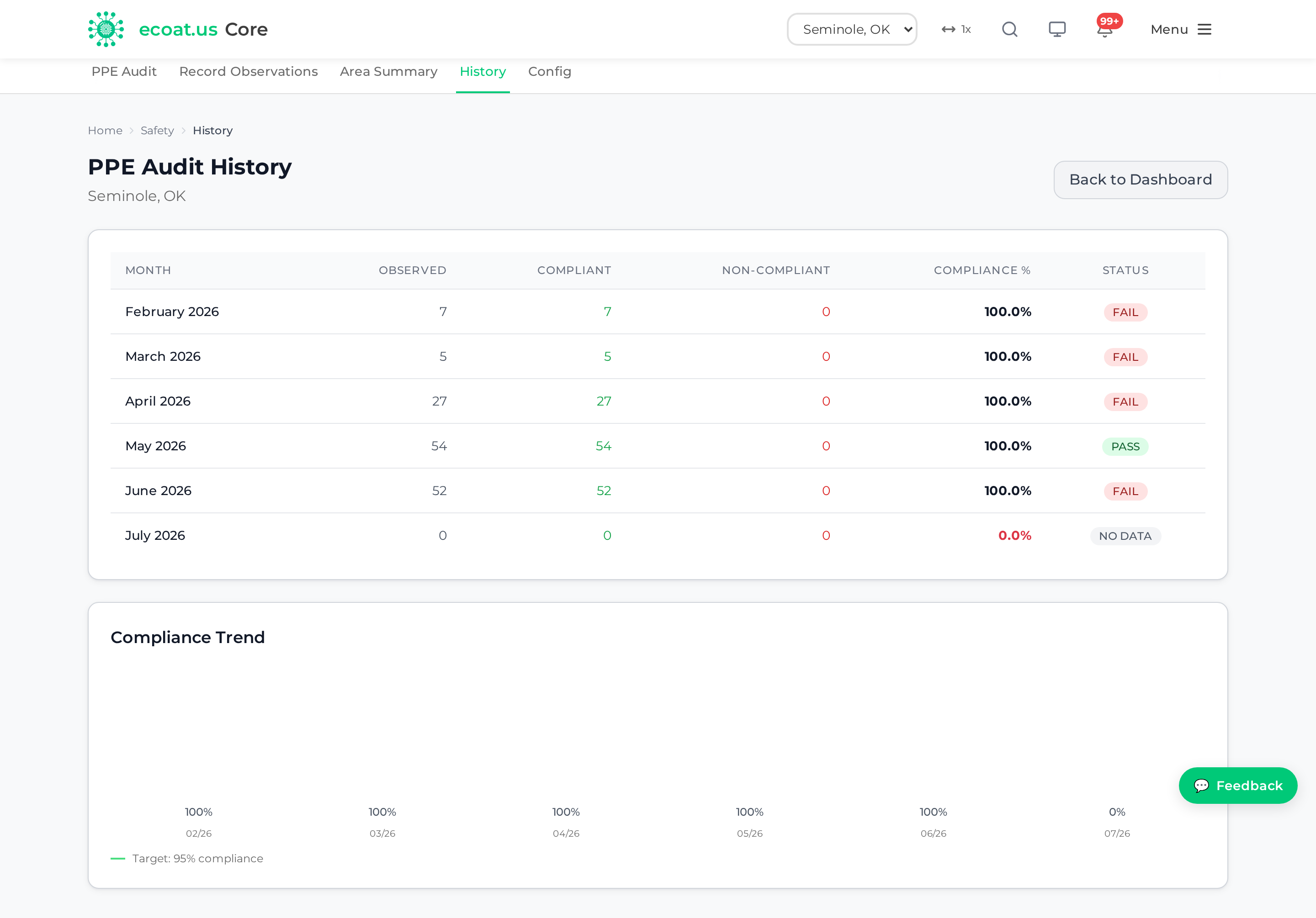Image resolution: width=1316 pixels, height=918 pixels.
Task: Click the monitor display icon
Action: pos(1057,29)
